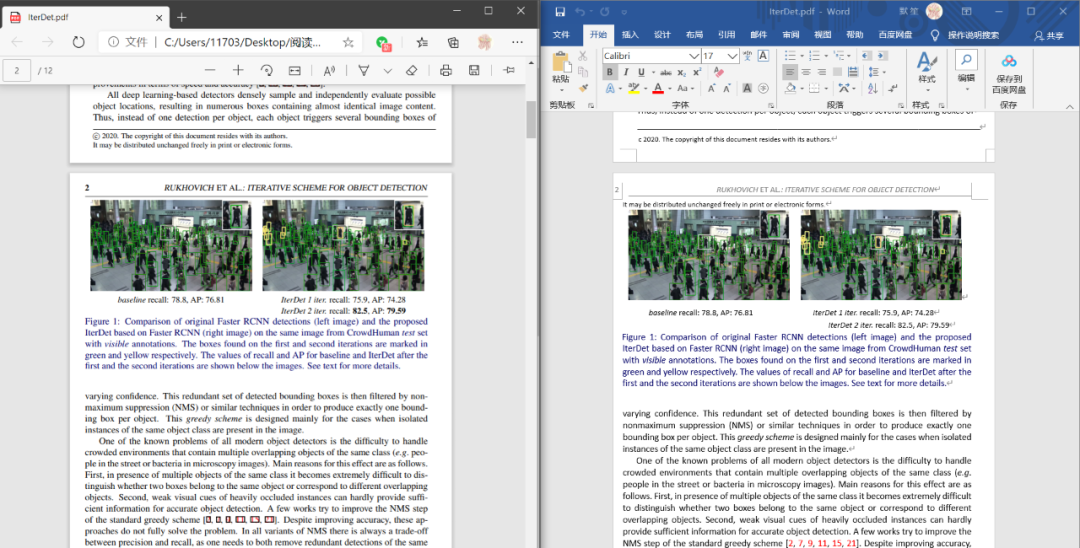Grow the font size in Word

(712, 88)
